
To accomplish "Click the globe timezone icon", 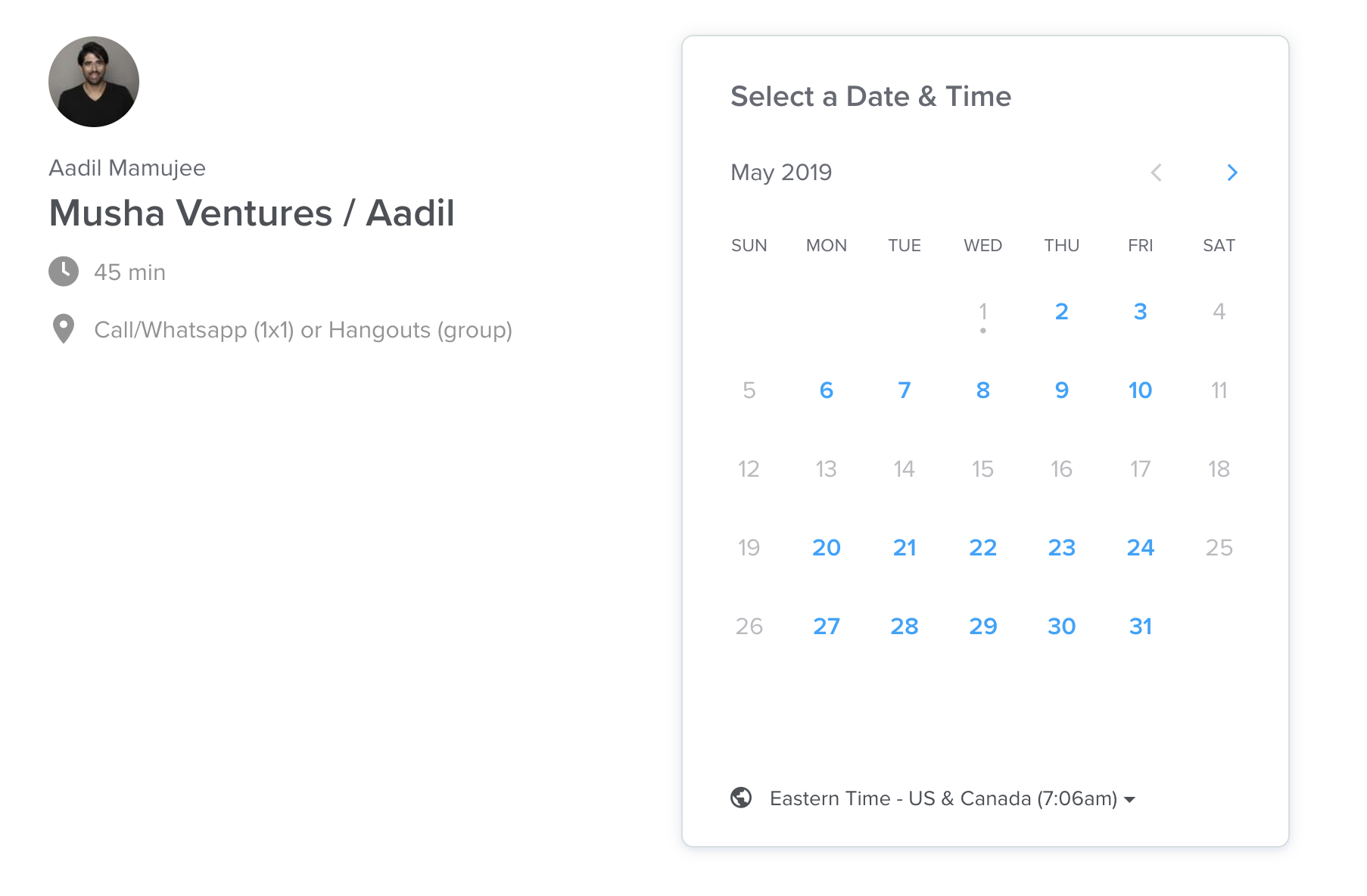I will click(x=741, y=798).
